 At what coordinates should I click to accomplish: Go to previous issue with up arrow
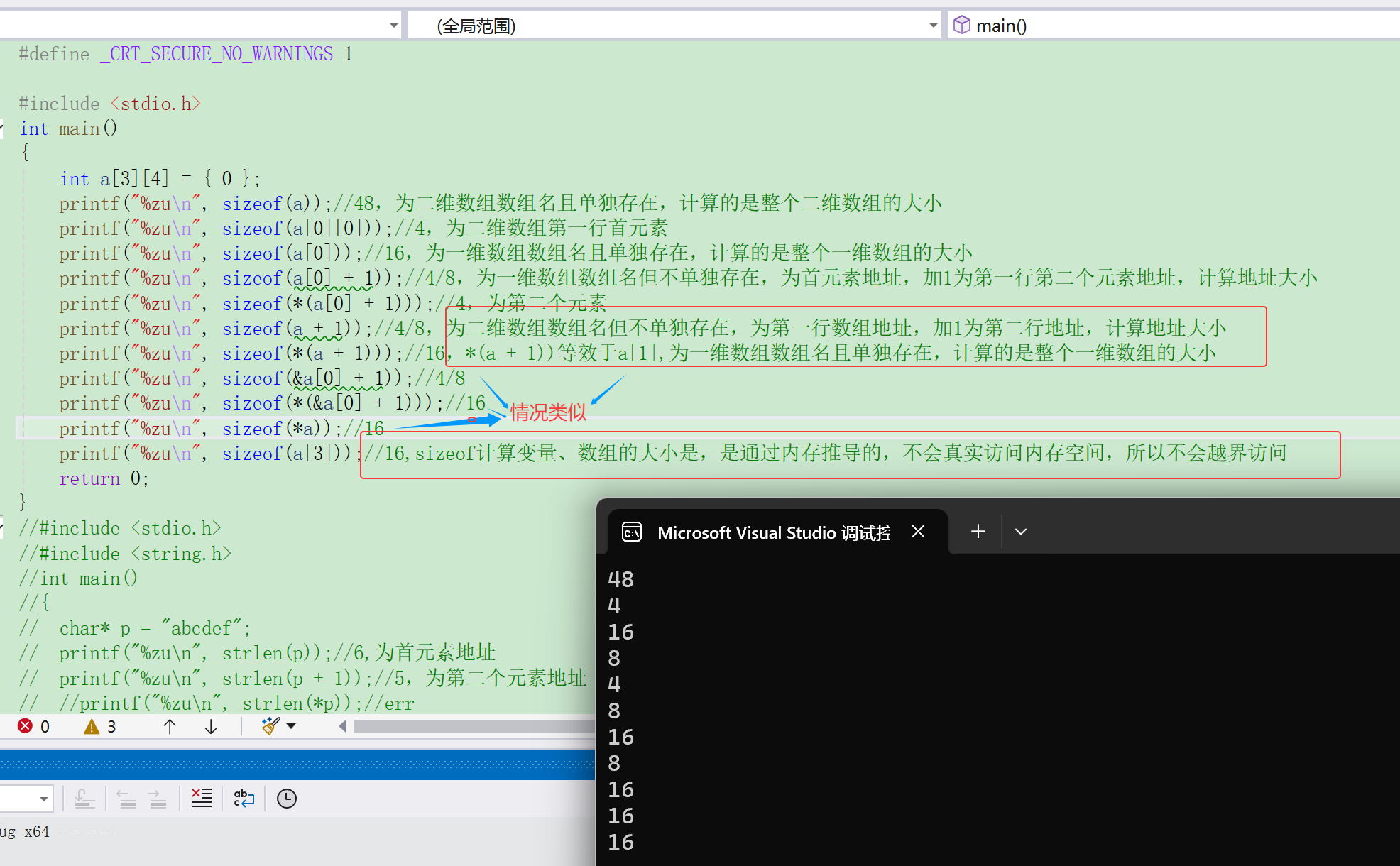tap(170, 726)
